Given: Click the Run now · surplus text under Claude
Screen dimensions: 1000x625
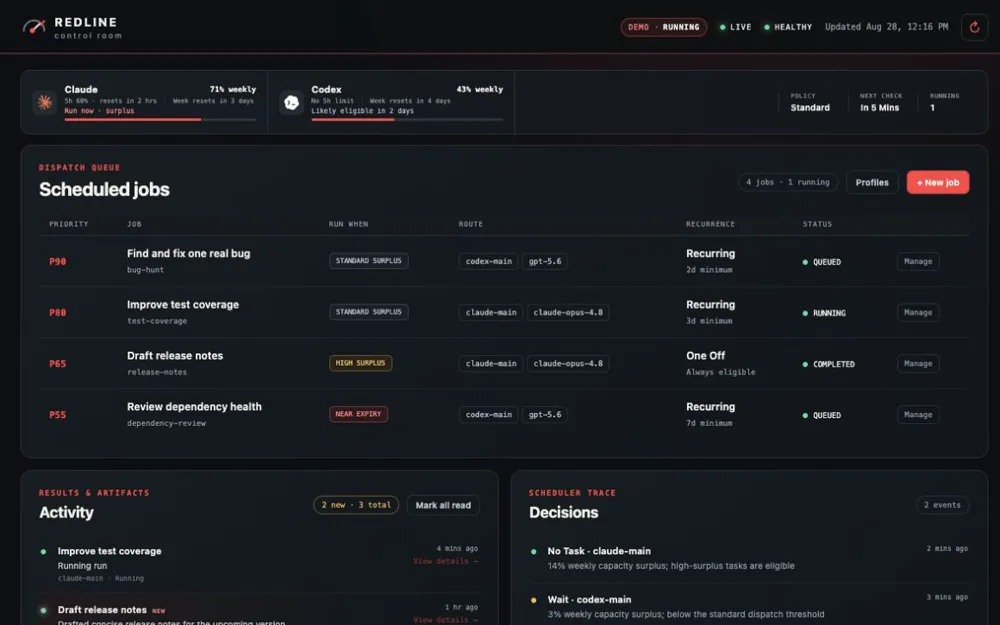Looking at the screenshot, I should tap(99, 111).
